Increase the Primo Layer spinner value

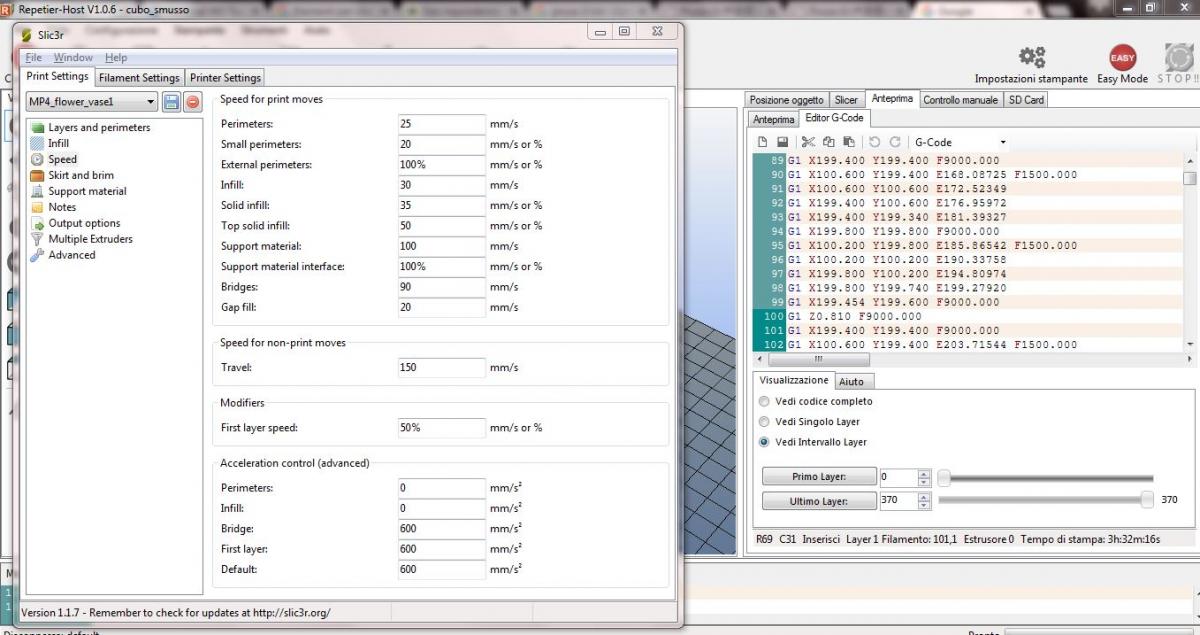coord(924,474)
